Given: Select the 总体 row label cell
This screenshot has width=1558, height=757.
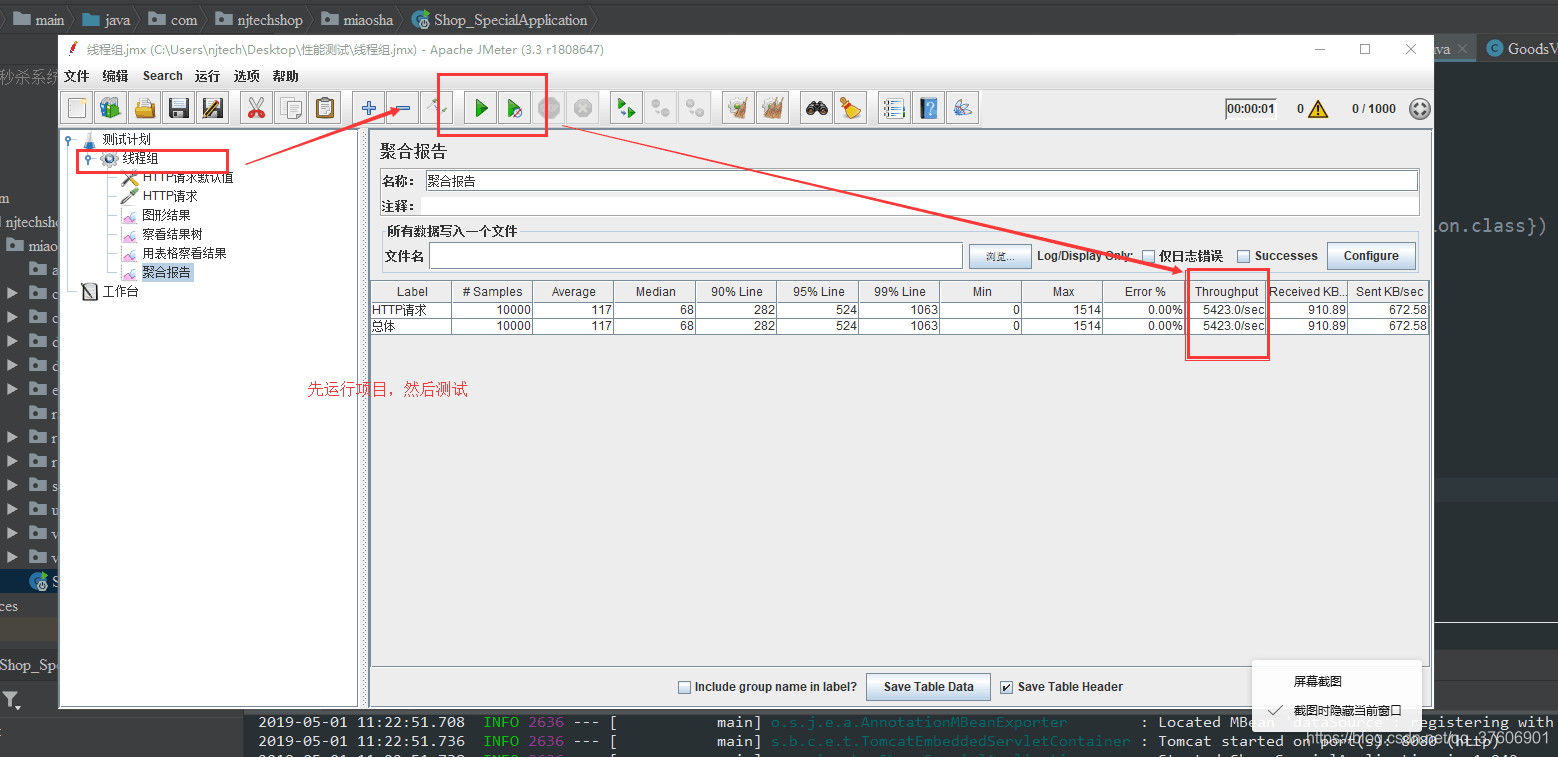Looking at the screenshot, I should click(x=411, y=326).
